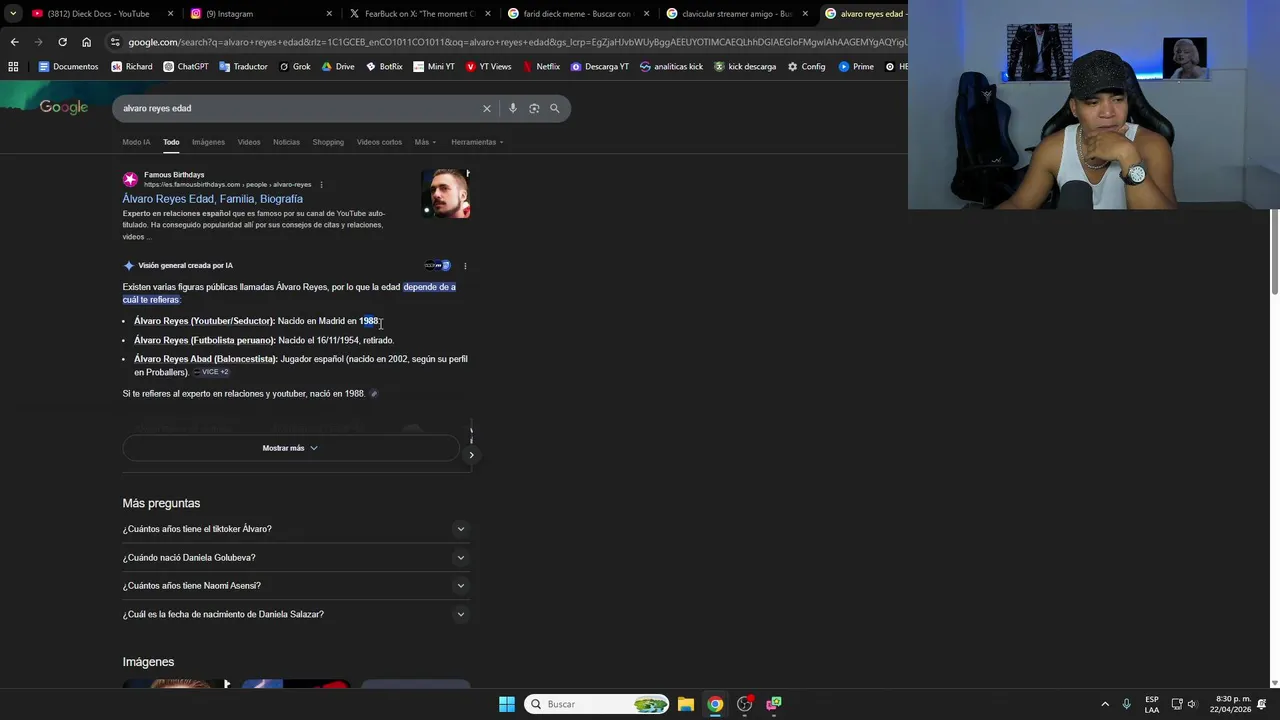This screenshot has width=1280, height=720.
Task: Select the Noticias search tab
Action: (286, 142)
